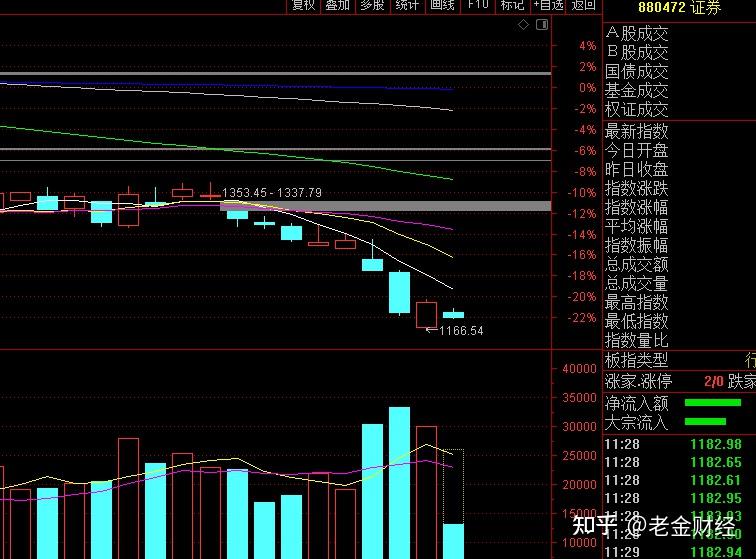
Task: Select the 880472 证券 title
Action: [x=679, y=7]
